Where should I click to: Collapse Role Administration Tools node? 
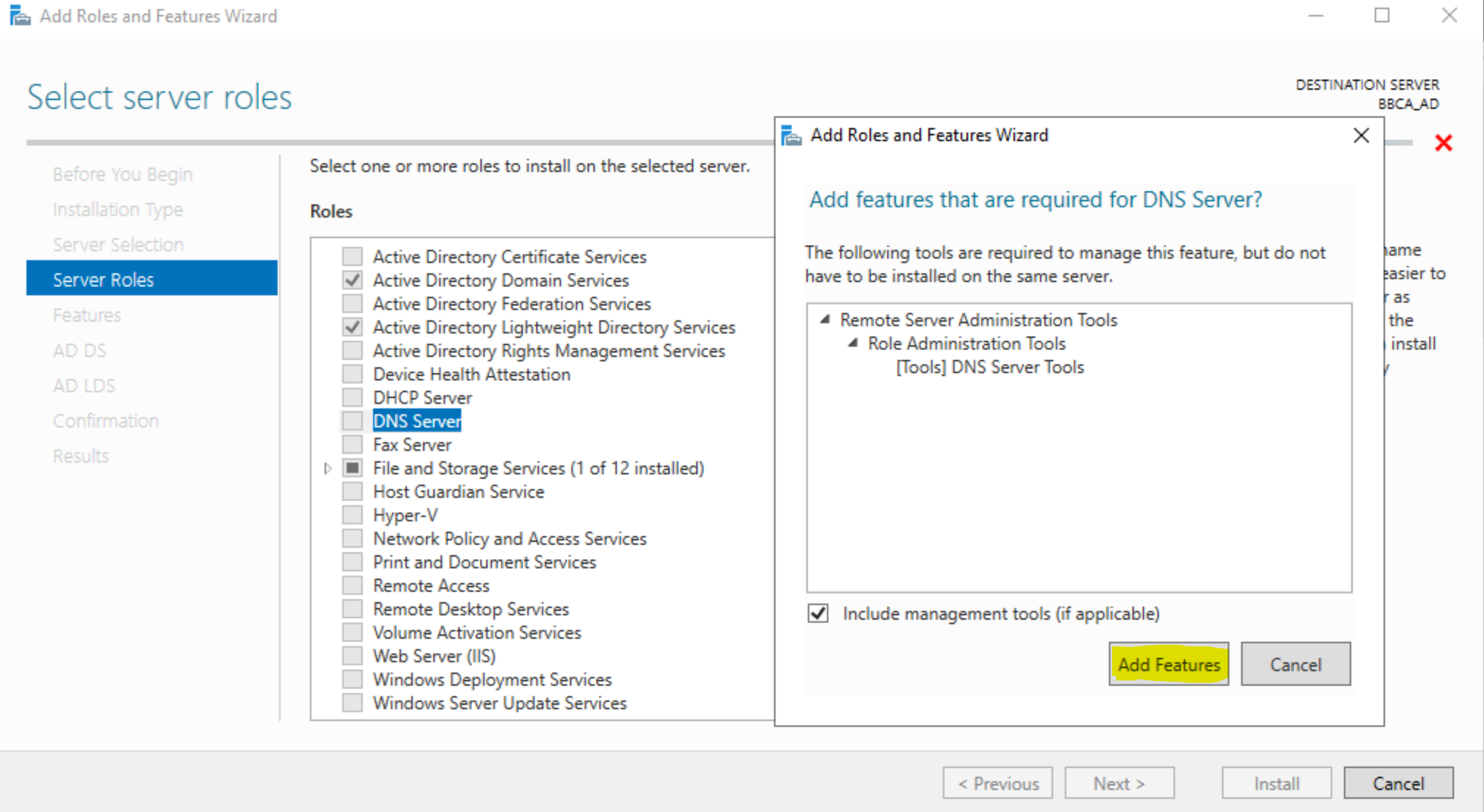[854, 343]
